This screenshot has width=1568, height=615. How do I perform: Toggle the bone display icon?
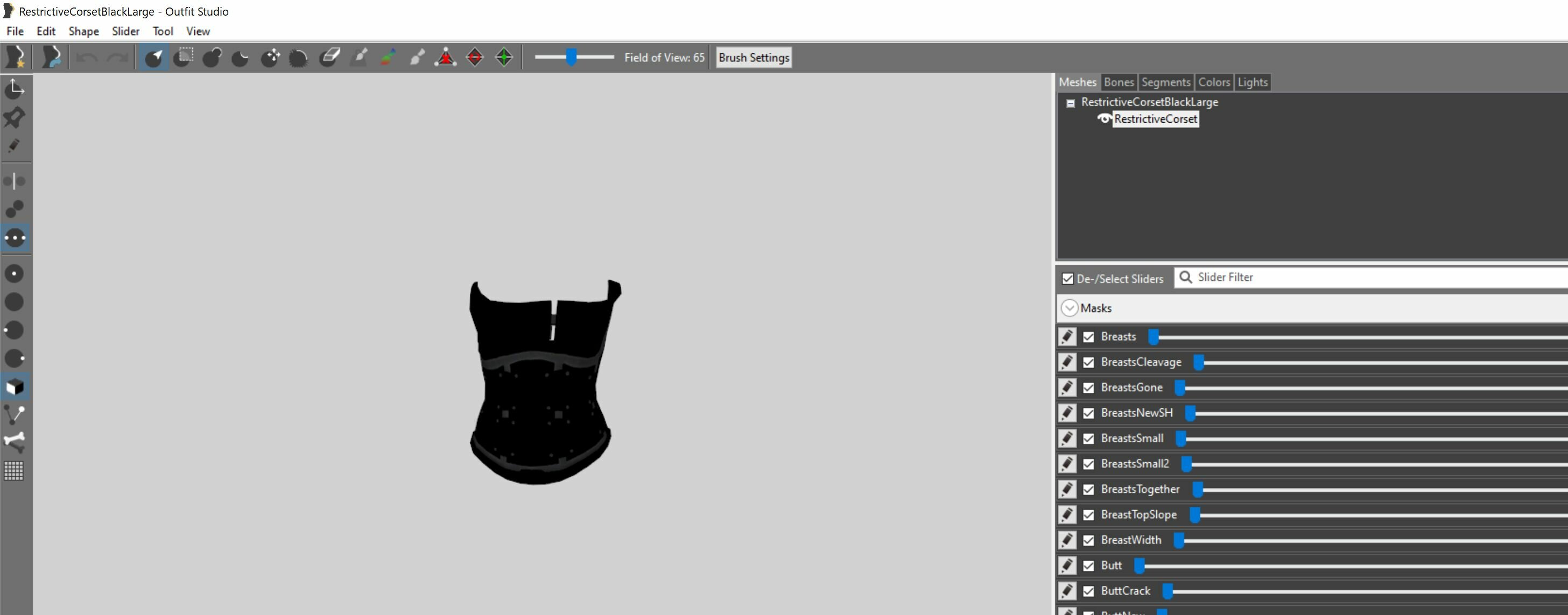pyautogui.click(x=15, y=442)
